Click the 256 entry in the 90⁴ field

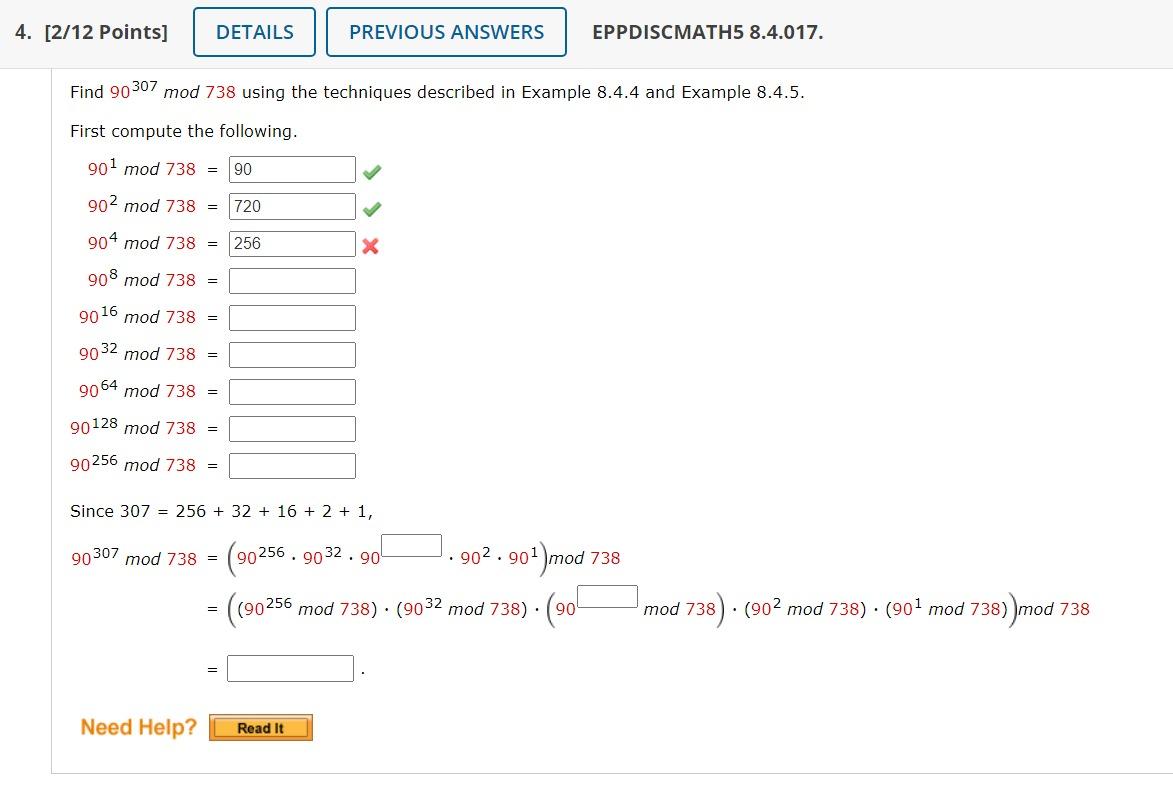tap(292, 243)
